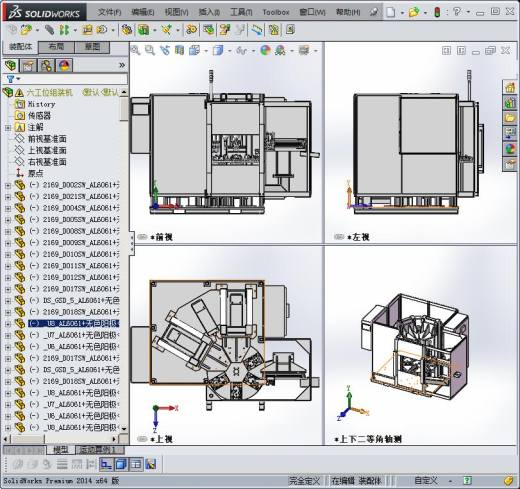Select the highlighted _U8_AL6061 tree item
Screen dimensions: 520x489
(x=74, y=324)
